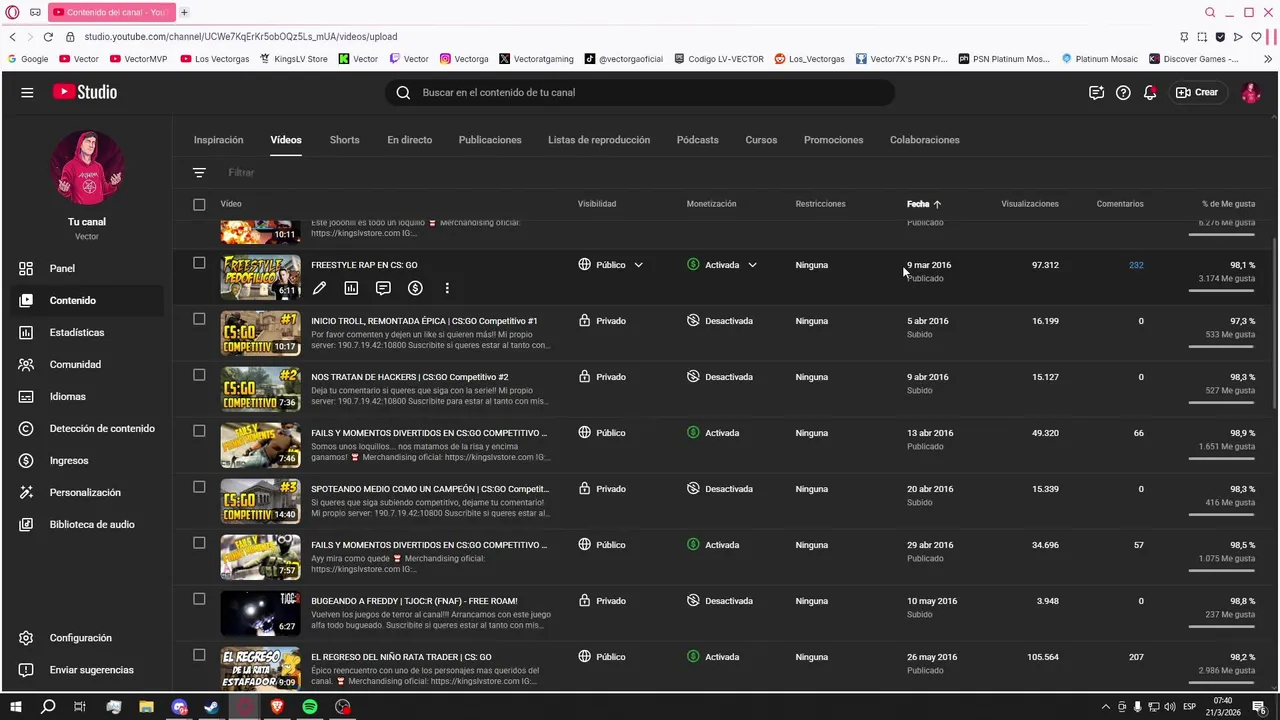Sort by the Fecha column header

click(x=924, y=204)
